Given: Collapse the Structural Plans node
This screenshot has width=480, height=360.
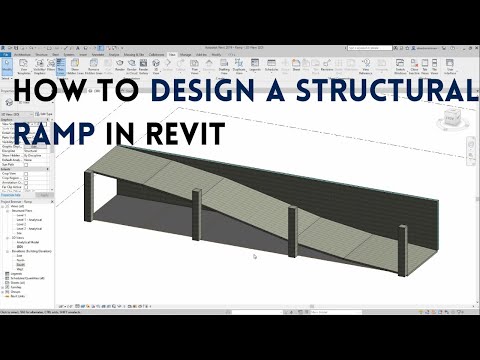Looking at the screenshot, I should click(8, 211).
